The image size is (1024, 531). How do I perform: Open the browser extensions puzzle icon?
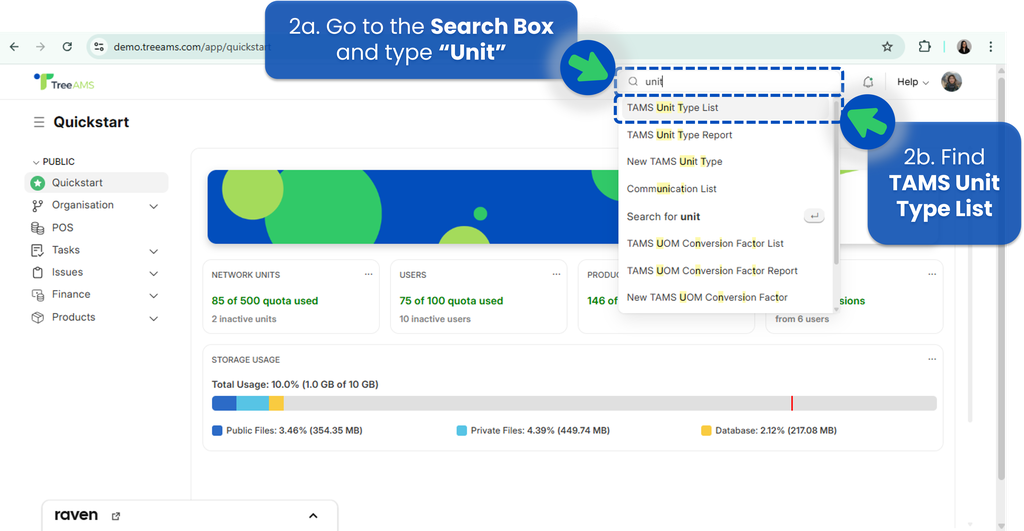click(x=924, y=47)
